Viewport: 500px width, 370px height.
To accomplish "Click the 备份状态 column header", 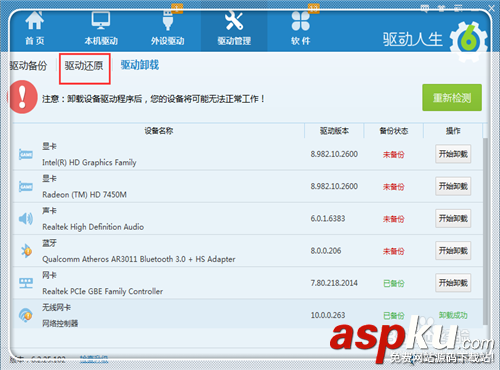I will pyautogui.click(x=394, y=131).
